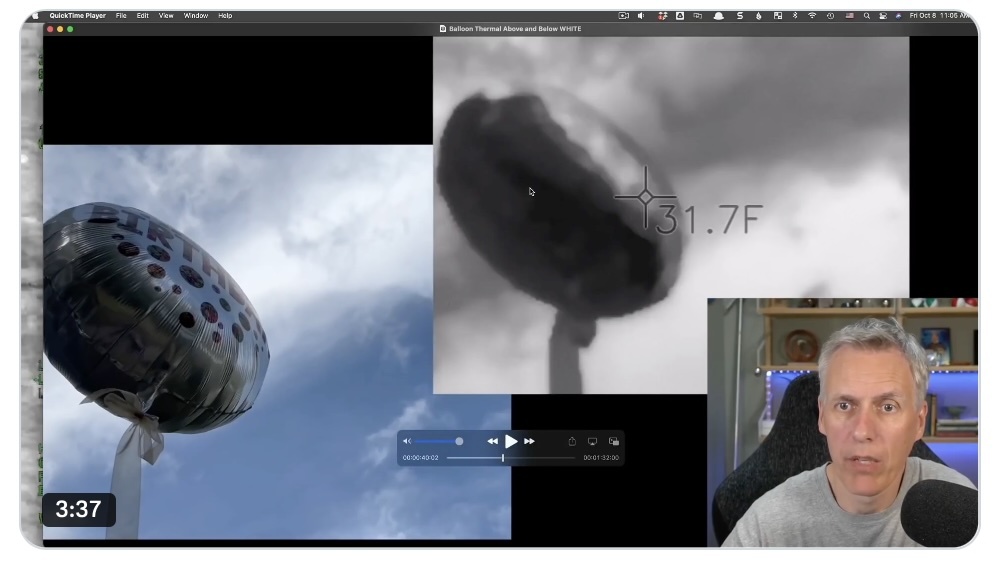1006x578 pixels.
Task: Click the Wi-Fi status icon
Action: coord(812,16)
